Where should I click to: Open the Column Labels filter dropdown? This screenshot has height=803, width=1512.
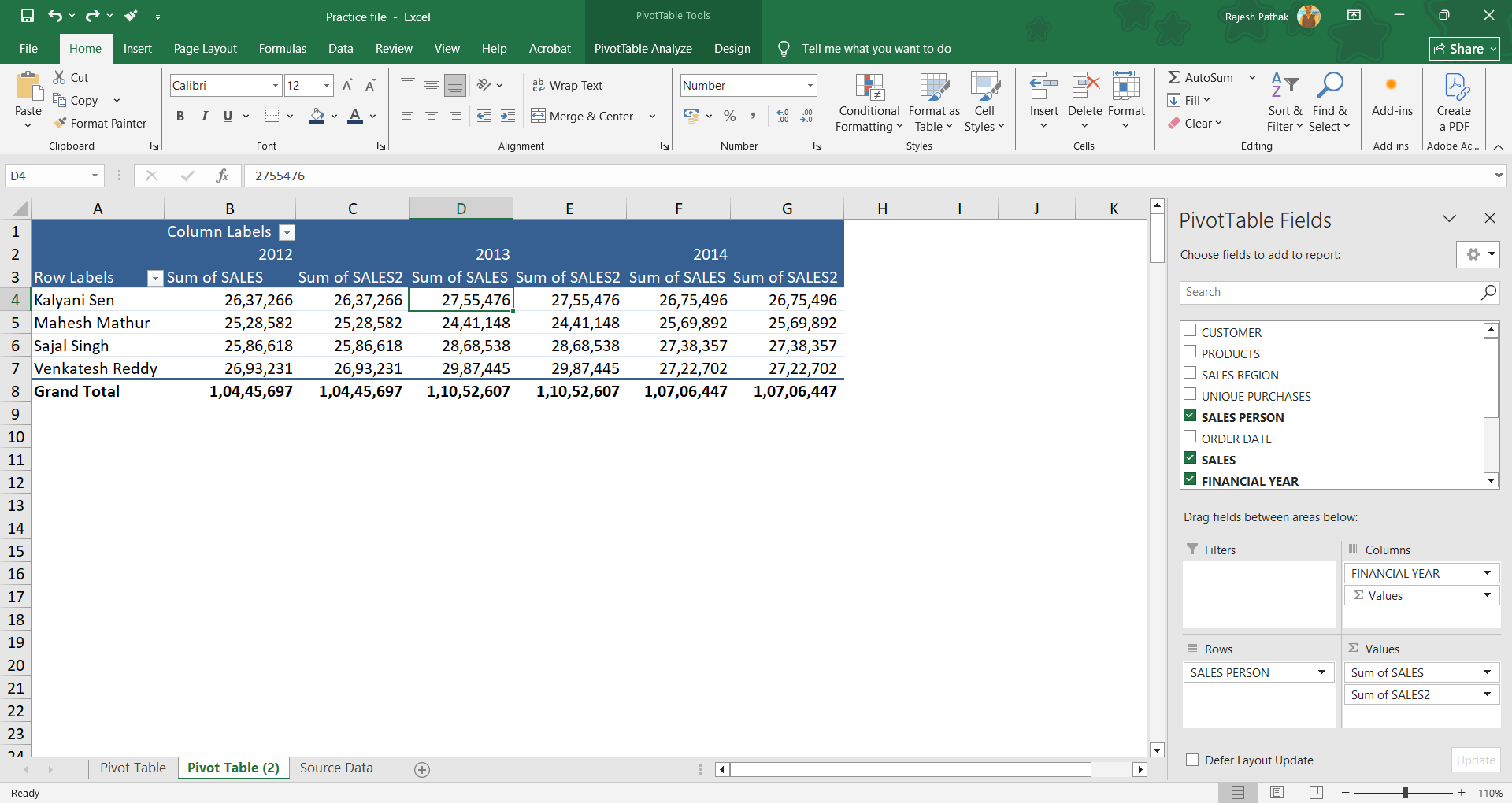pyautogui.click(x=287, y=232)
